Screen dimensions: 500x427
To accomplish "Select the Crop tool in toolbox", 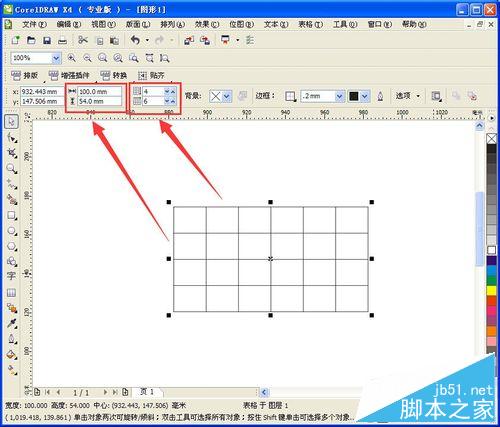I will (x=12, y=153).
